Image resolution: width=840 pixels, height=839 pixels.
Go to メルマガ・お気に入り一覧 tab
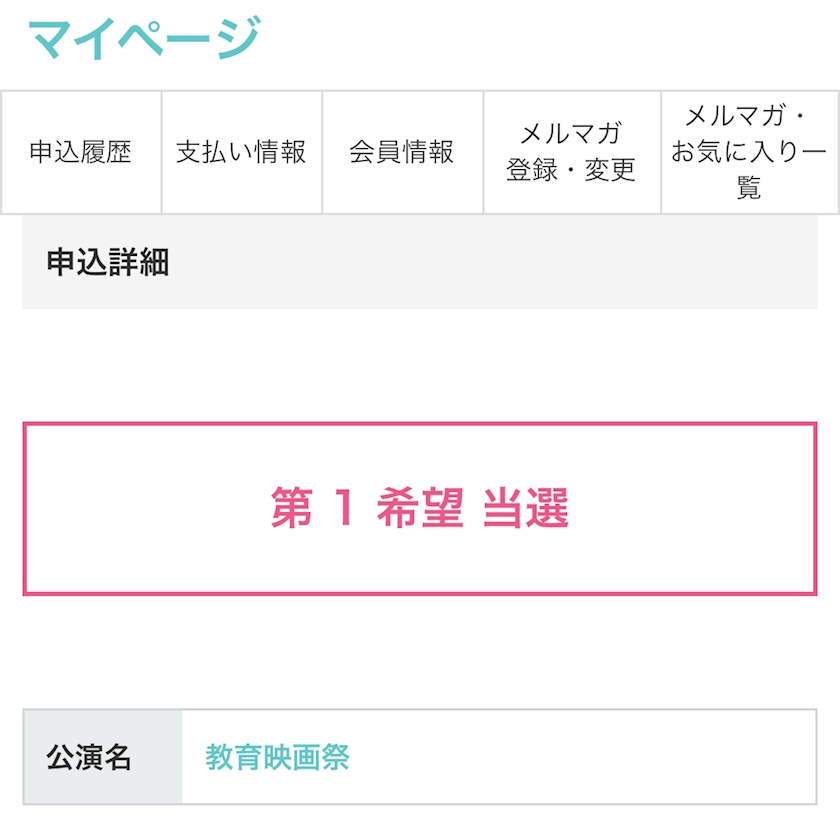pyautogui.click(x=749, y=153)
